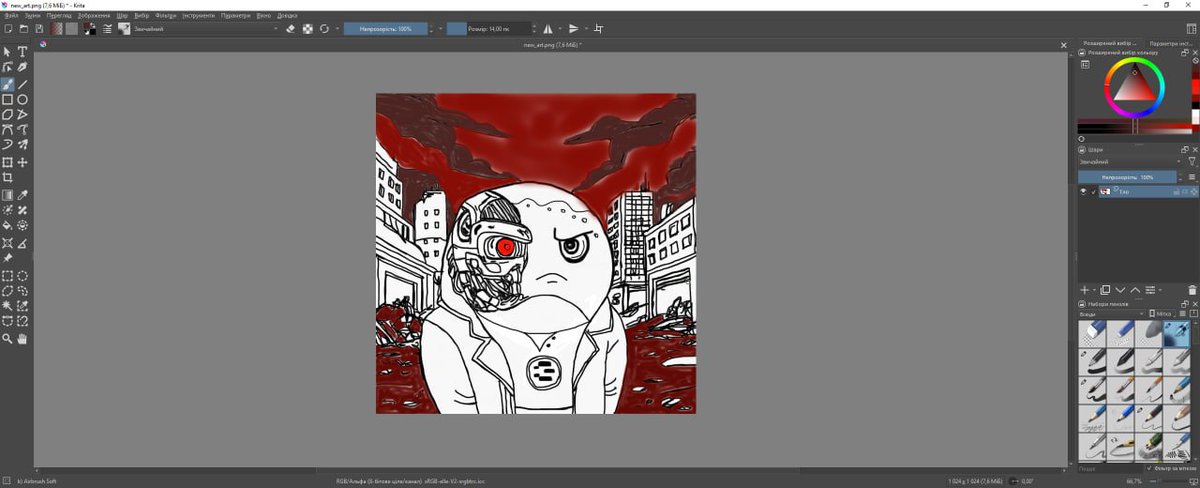The width and height of the screenshot is (1200, 488).
Task: Open brush settings editor in toolbar
Action: 107,29
